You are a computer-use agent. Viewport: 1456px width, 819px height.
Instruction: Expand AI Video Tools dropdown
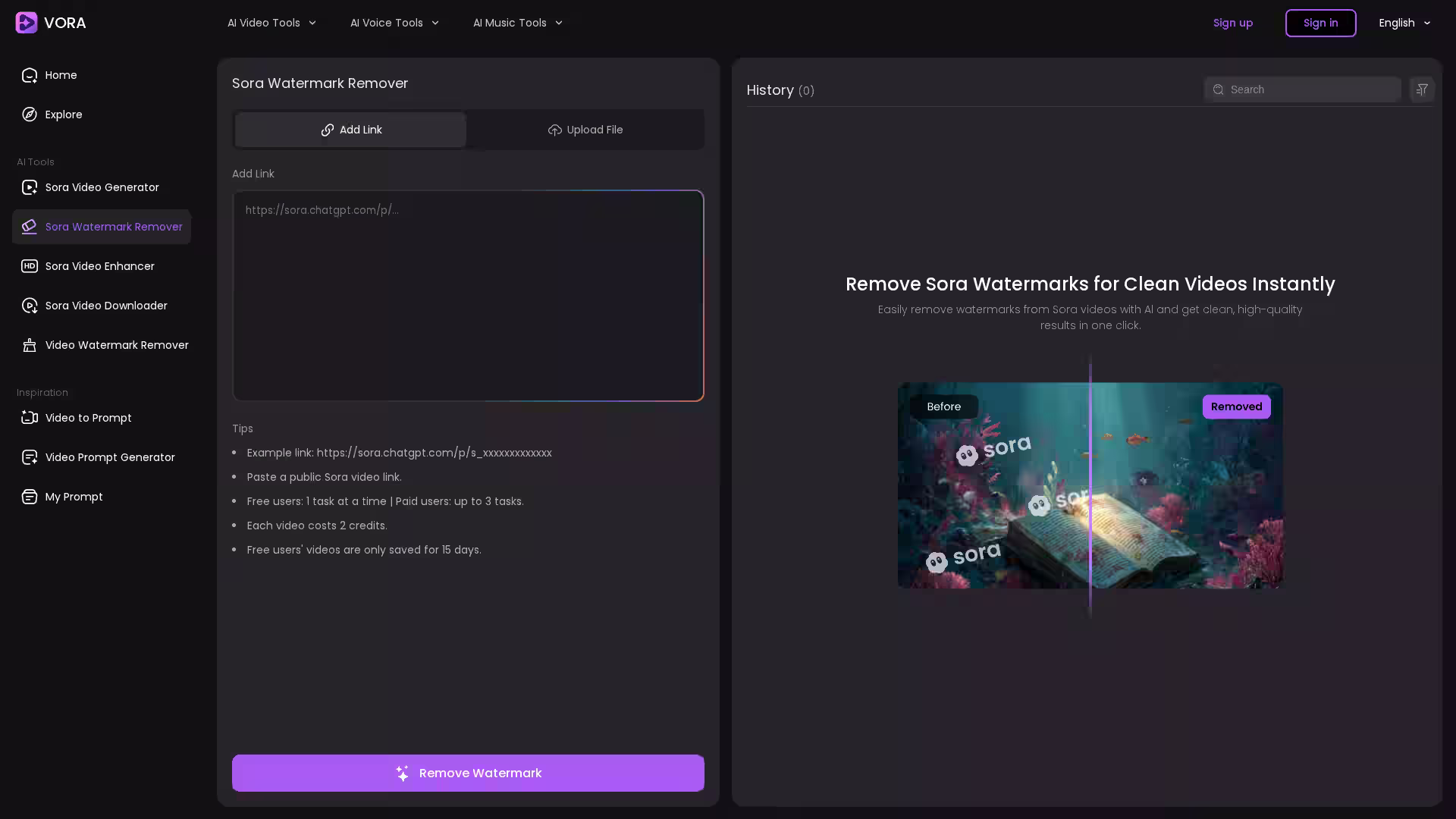tap(271, 23)
